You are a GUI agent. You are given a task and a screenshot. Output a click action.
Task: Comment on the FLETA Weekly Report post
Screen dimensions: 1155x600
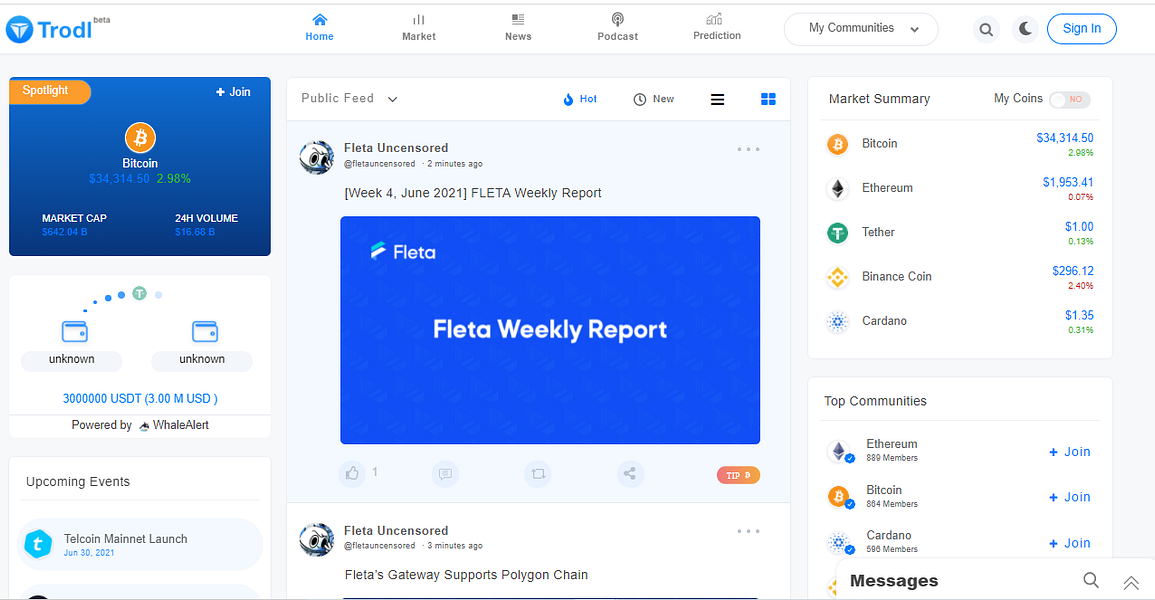point(445,473)
